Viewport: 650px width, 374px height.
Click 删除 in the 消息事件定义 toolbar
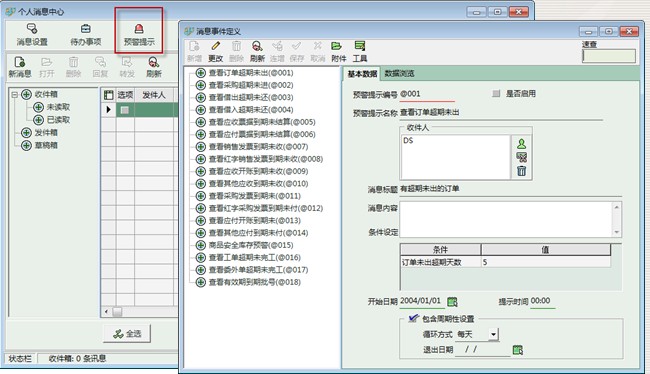click(x=236, y=51)
